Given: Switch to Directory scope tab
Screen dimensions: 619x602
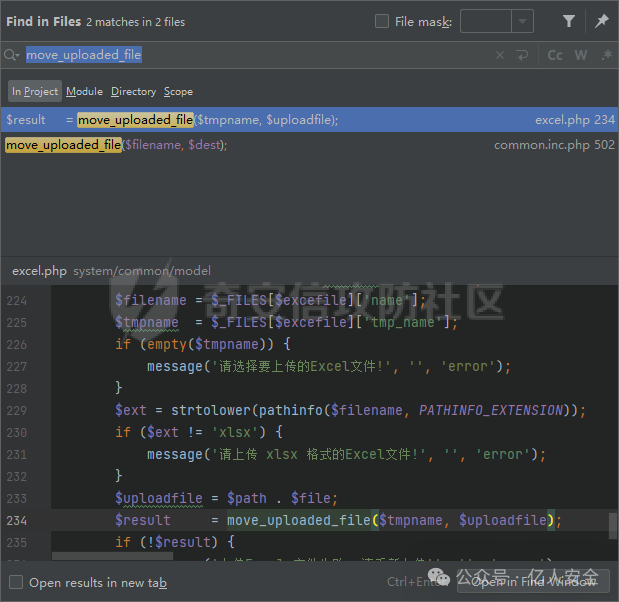Looking at the screenshot, I should coord(133,91).
